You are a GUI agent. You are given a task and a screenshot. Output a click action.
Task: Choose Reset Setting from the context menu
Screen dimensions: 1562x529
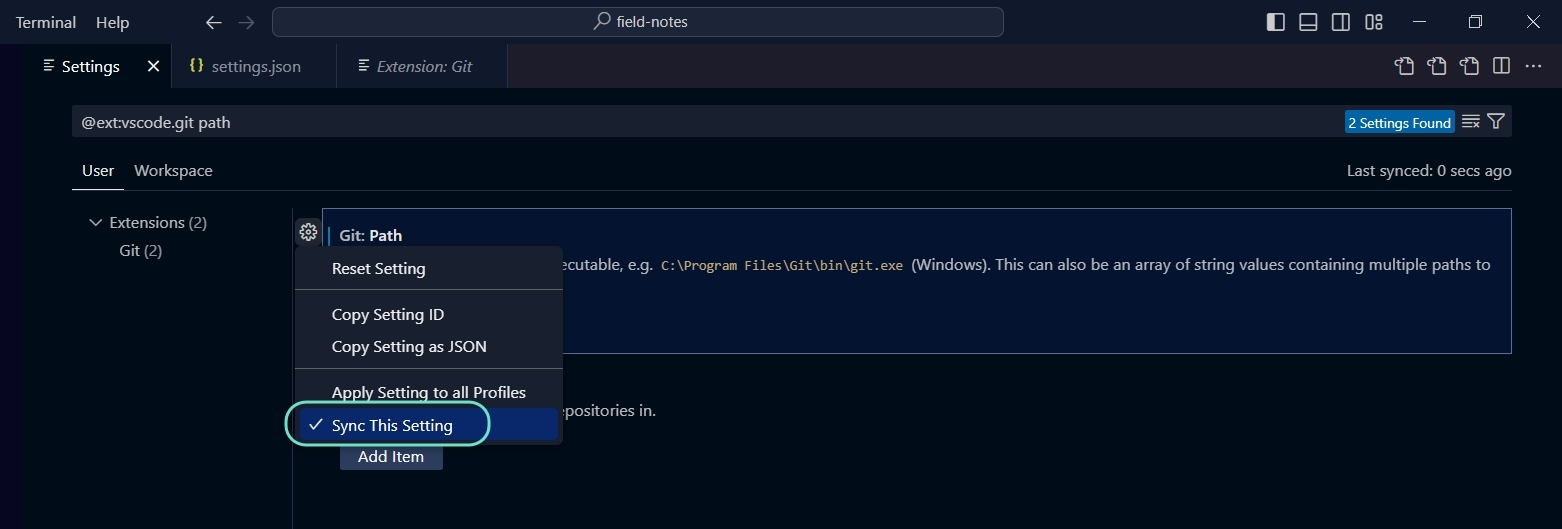click(378, 269)
